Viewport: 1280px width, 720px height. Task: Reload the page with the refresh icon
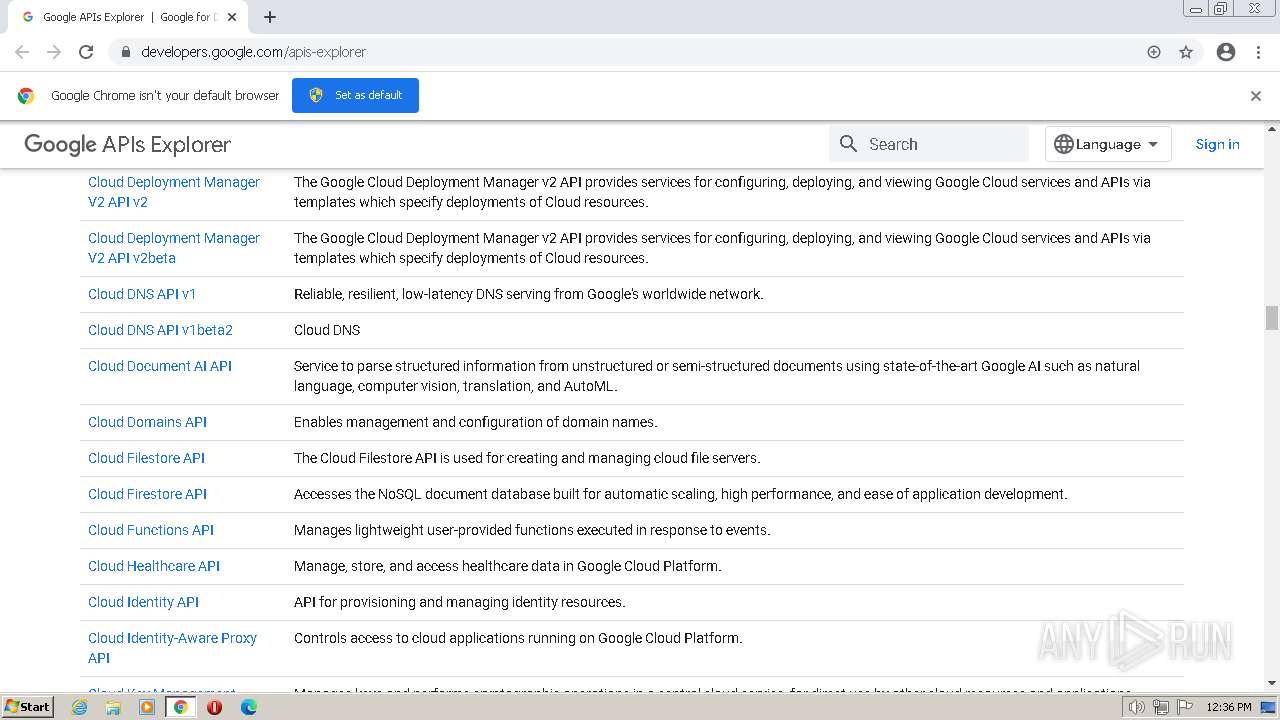pyautogui.click(x=86, y=52)
